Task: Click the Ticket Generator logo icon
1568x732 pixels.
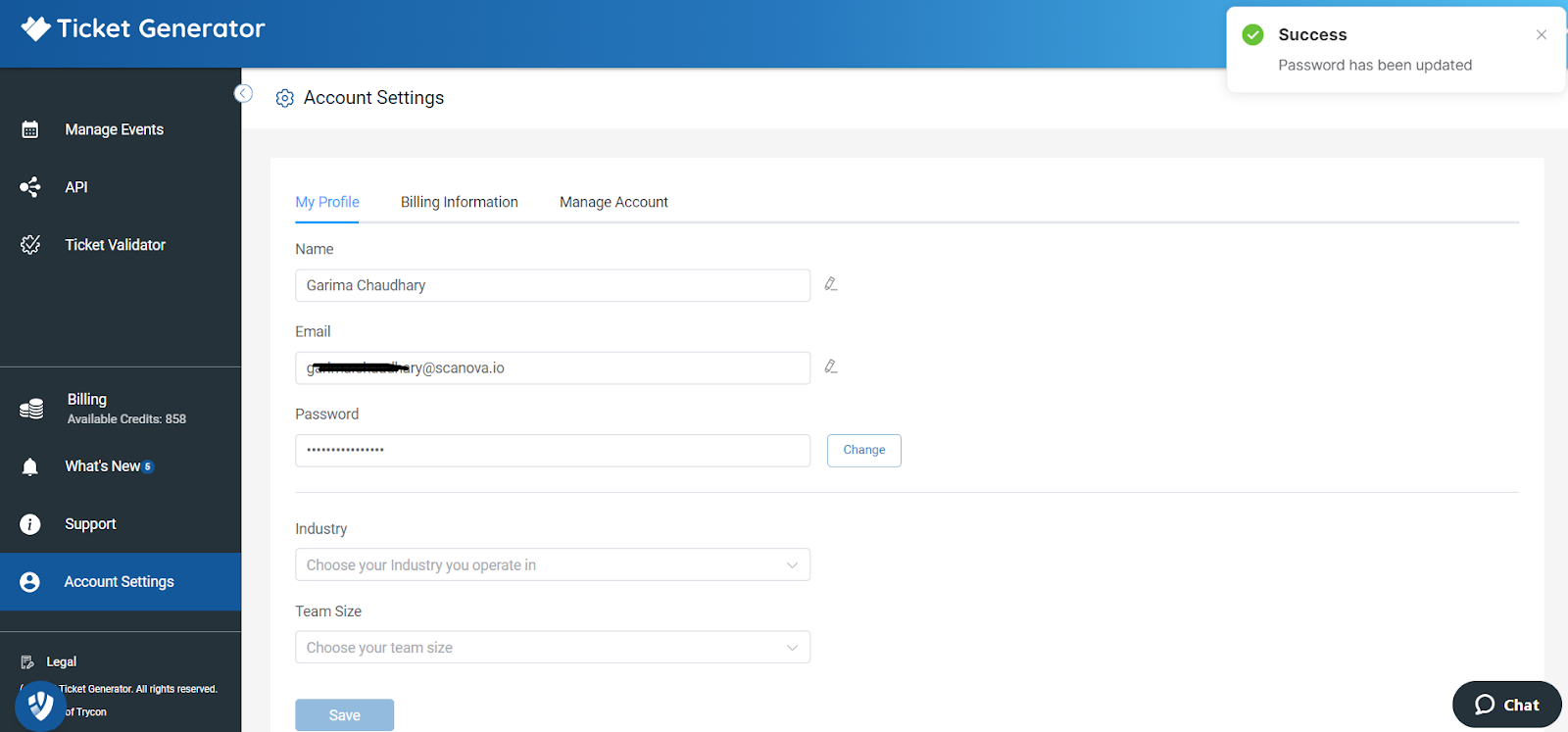Action: click(35, 28)
